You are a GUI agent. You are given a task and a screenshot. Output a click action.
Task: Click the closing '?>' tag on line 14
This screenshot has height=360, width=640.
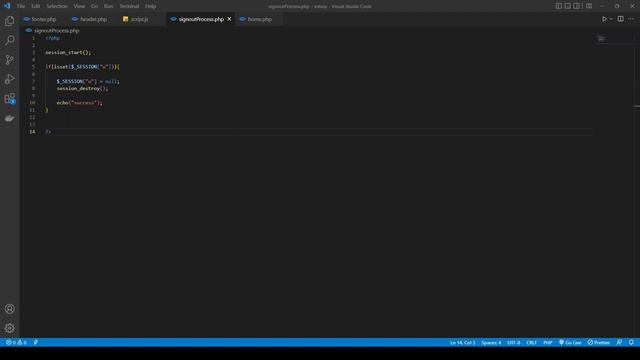(48, 131)
